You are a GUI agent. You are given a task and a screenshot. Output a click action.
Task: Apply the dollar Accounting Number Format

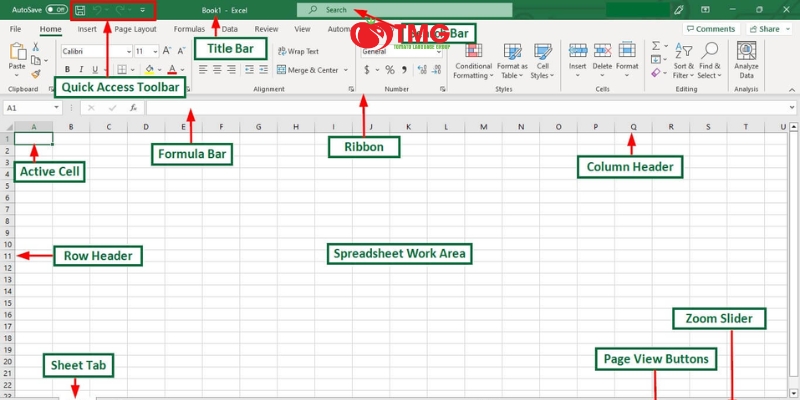(367, 69)
